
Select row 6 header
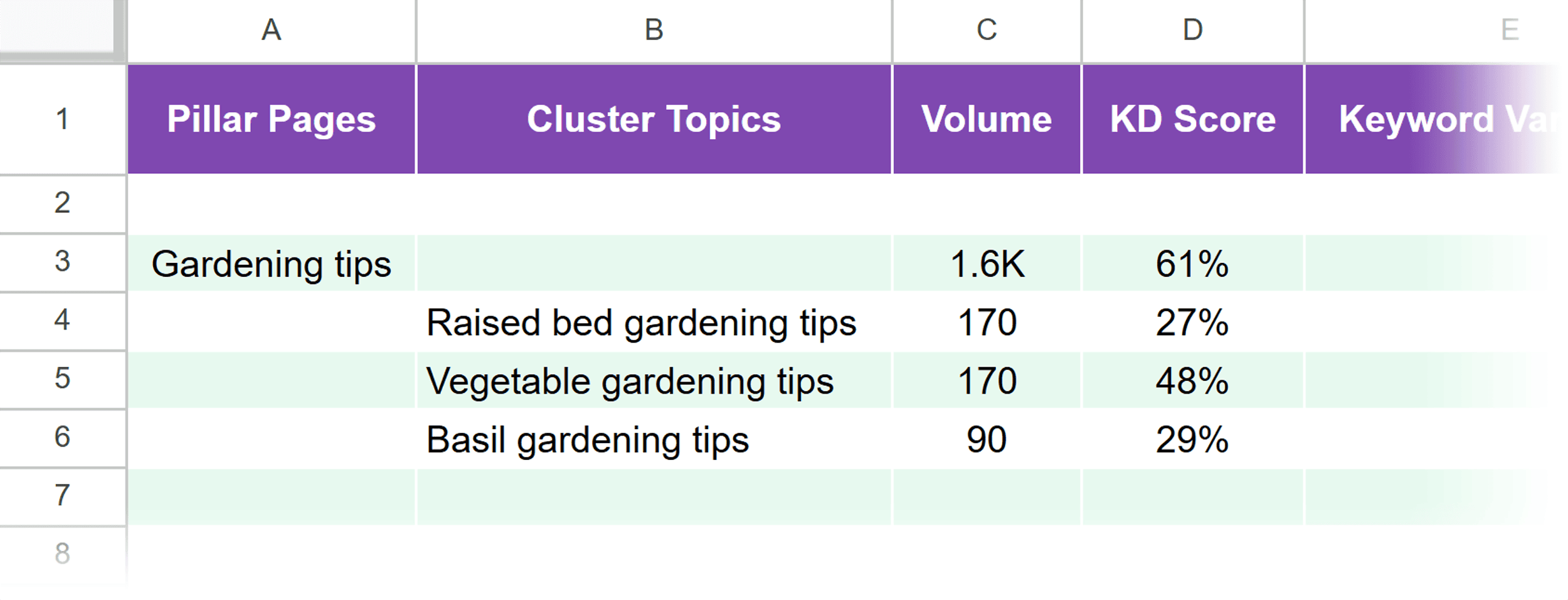[x=61, y=438]
